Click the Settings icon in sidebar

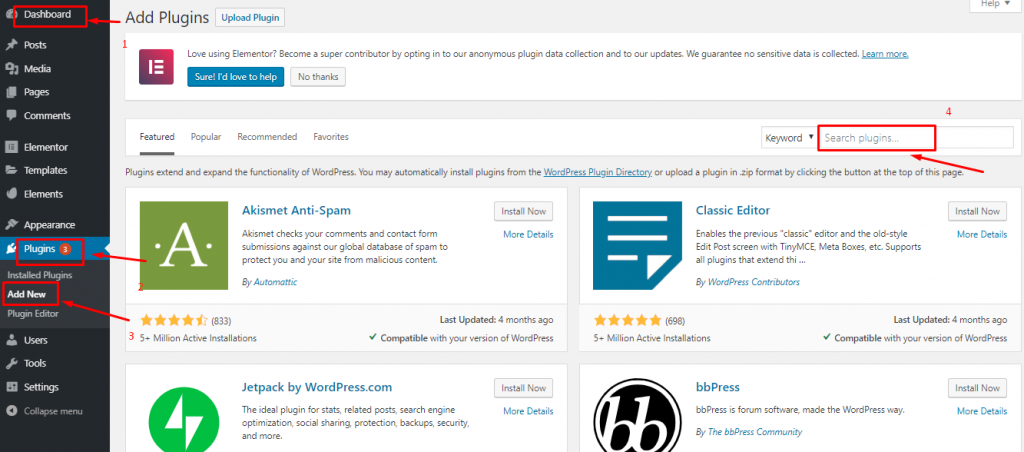pos(11,387)
